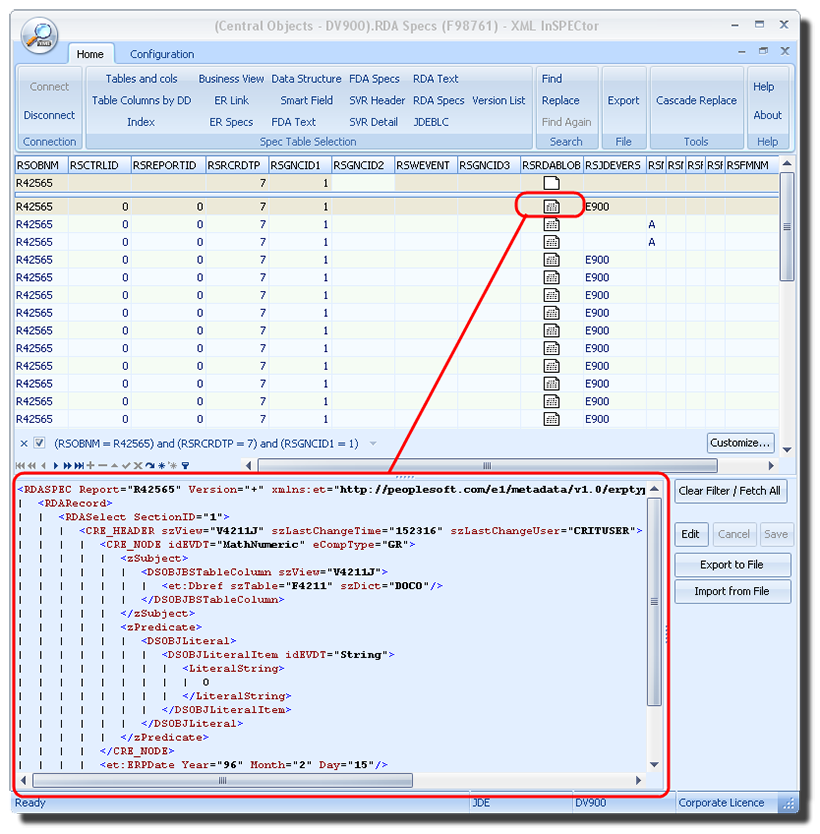Click the XML pane horizontal scrollbar thumb

click(x=222, y=780)
